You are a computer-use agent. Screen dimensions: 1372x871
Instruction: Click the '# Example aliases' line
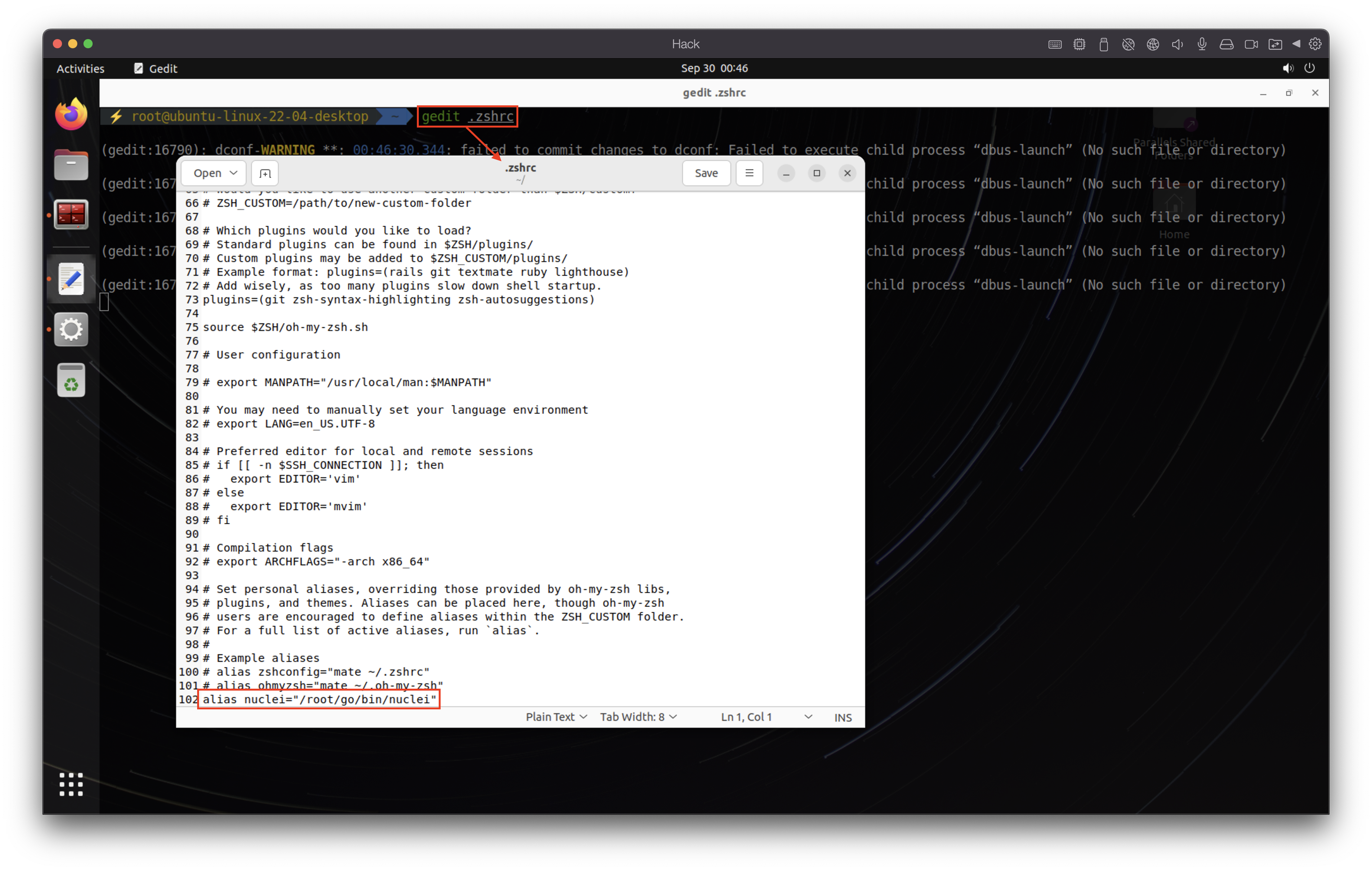[x=261, y=658]
